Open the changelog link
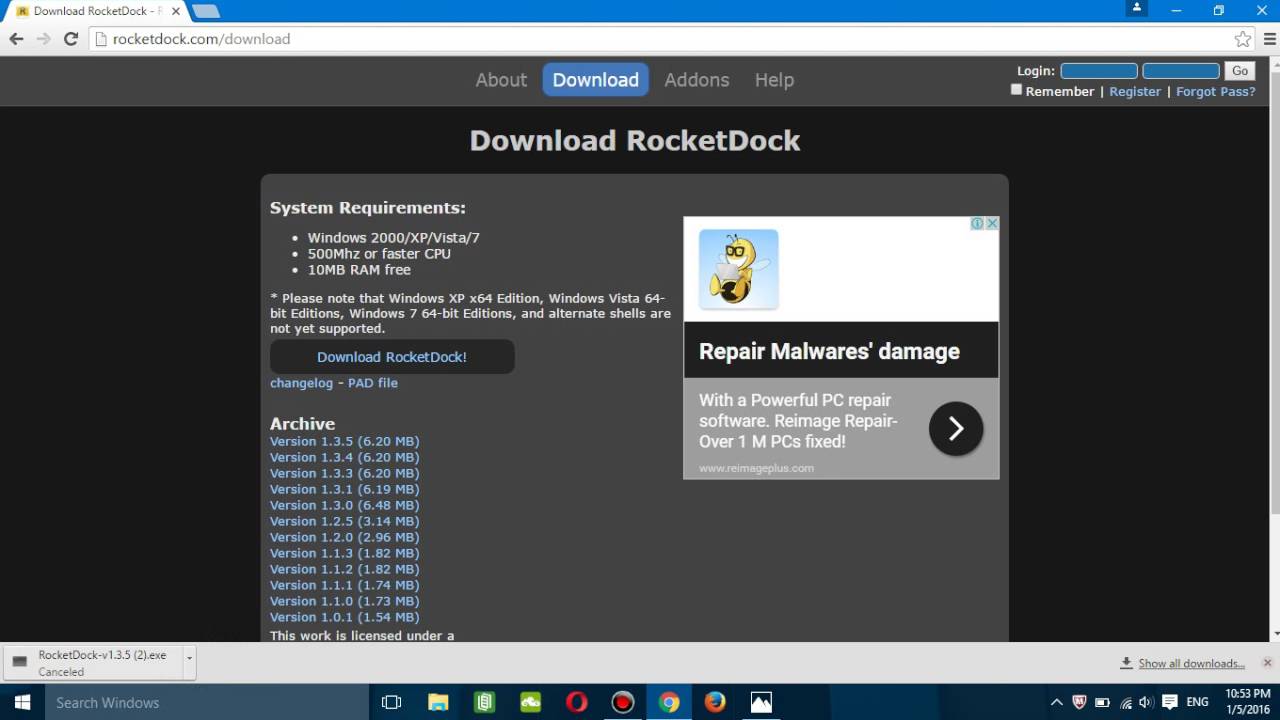 coord(301,383)
